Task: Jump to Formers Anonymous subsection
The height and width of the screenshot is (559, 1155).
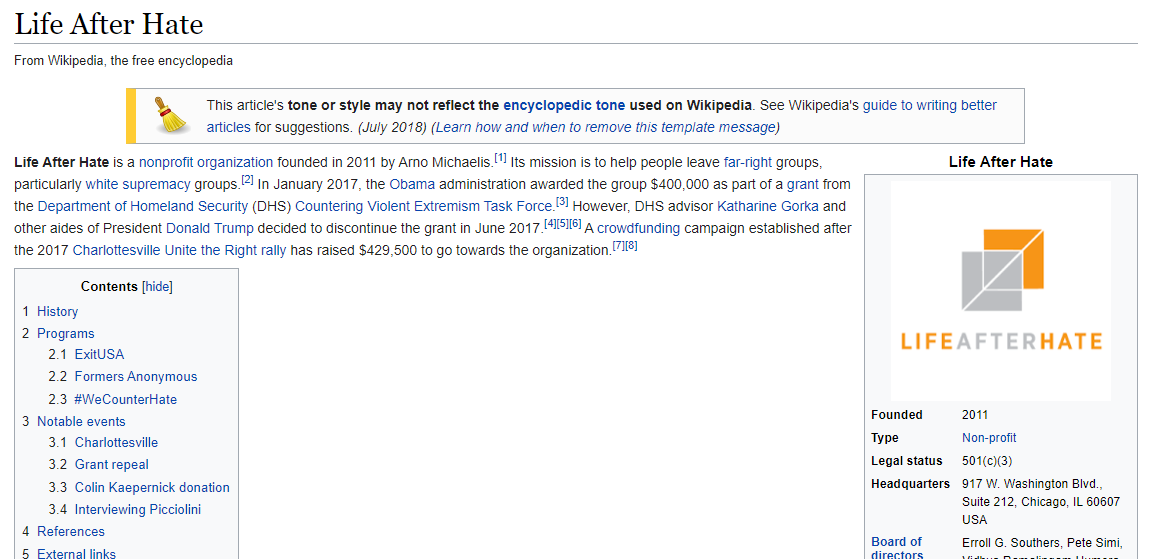Action: click(136, 376)
